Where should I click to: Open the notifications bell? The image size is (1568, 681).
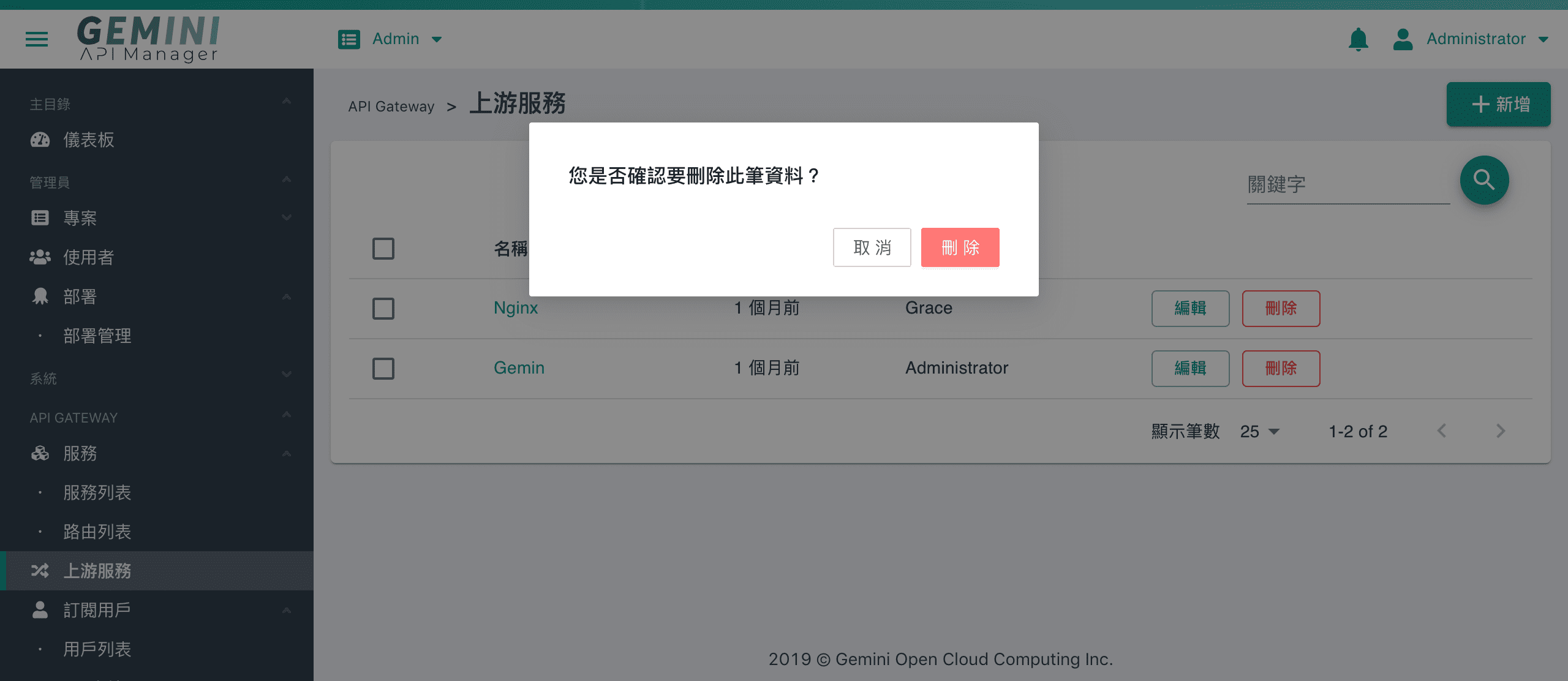pos(1358,39)
